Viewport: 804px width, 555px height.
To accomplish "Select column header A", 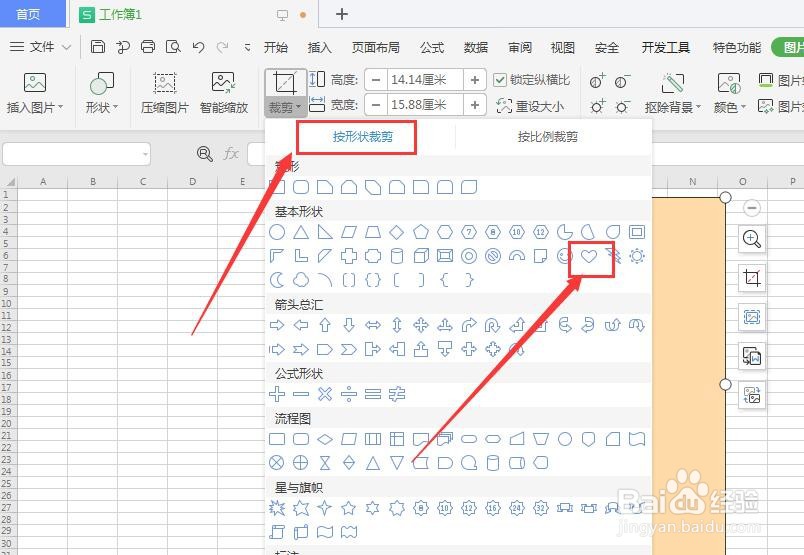I will [43, 182].
